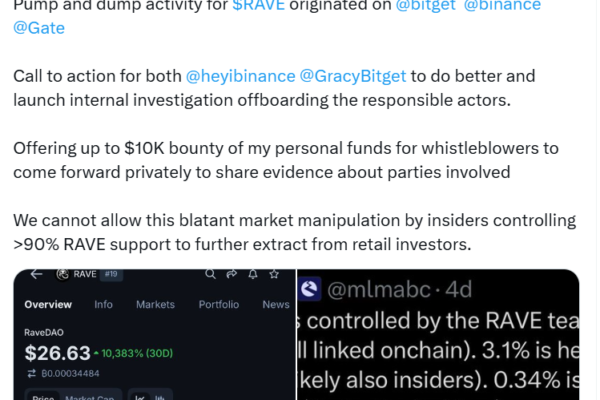Click the star favorite icon for RAVE
600x400 pixels.
pos(275,274)
